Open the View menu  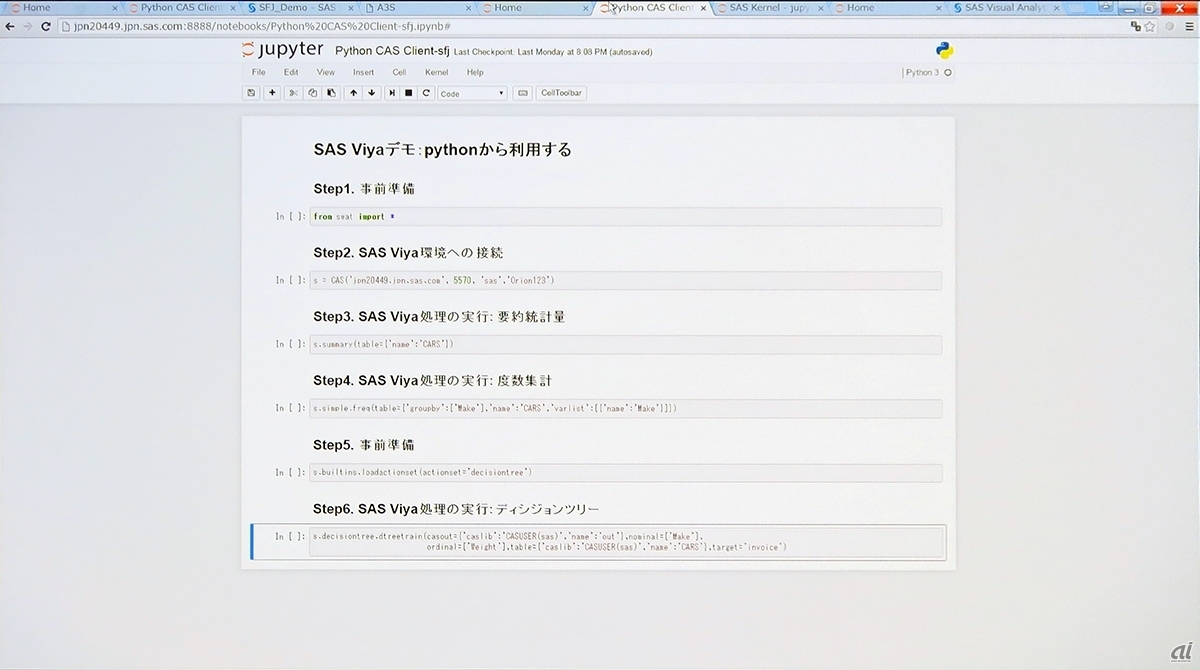326,72
